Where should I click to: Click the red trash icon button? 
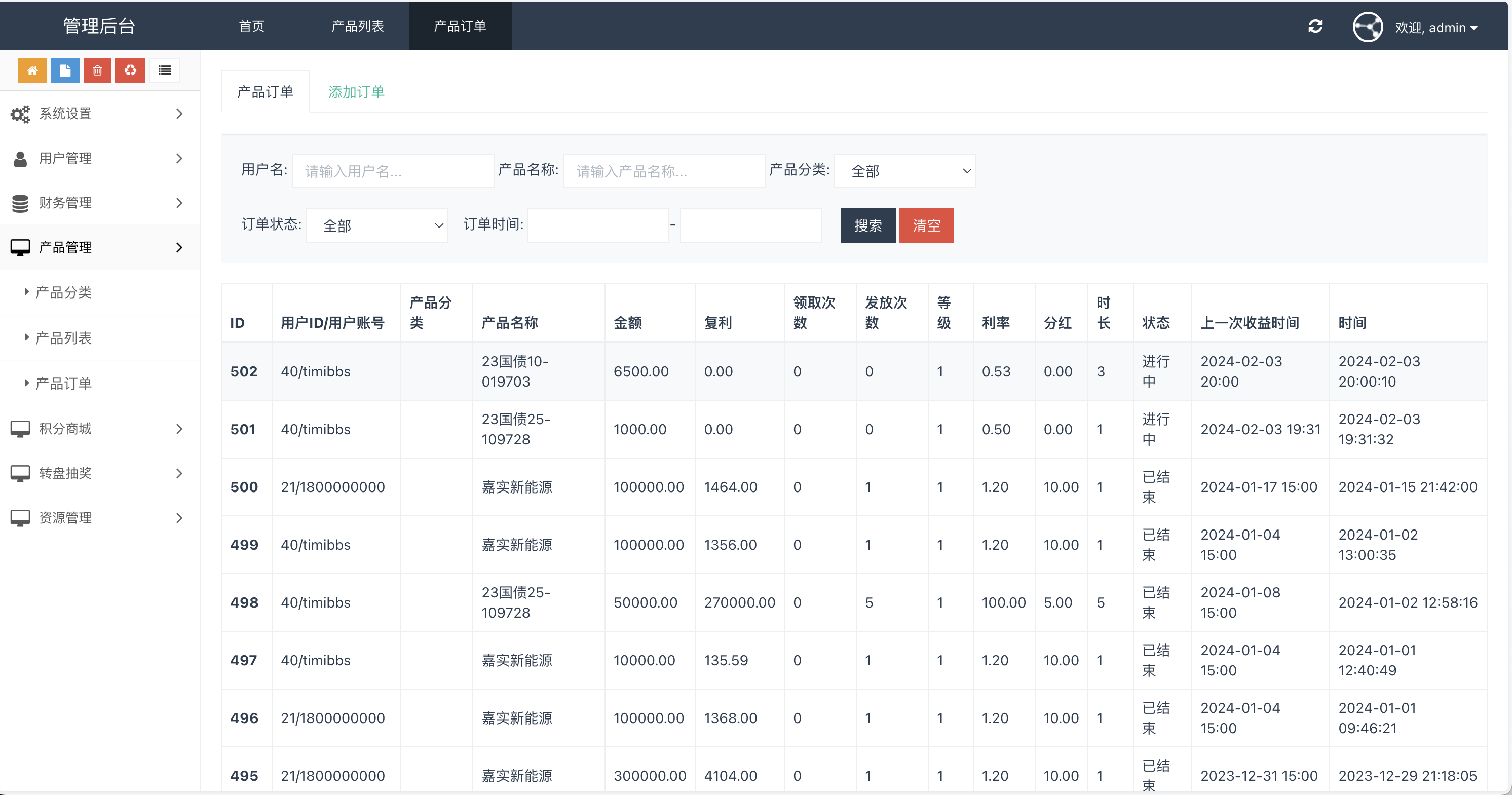(x=97, y=70)
